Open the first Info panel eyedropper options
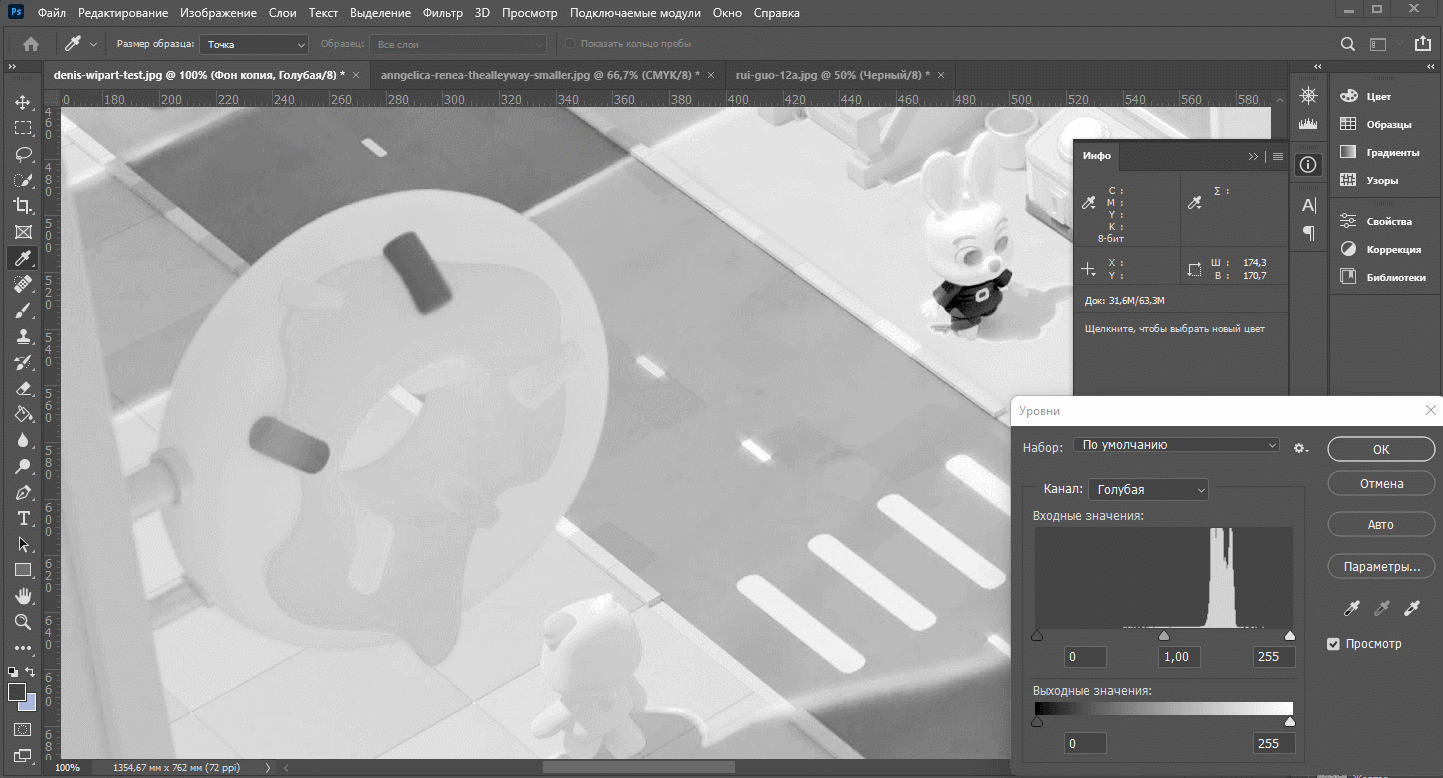1443x778 pixels. (x=1090, y=204)
